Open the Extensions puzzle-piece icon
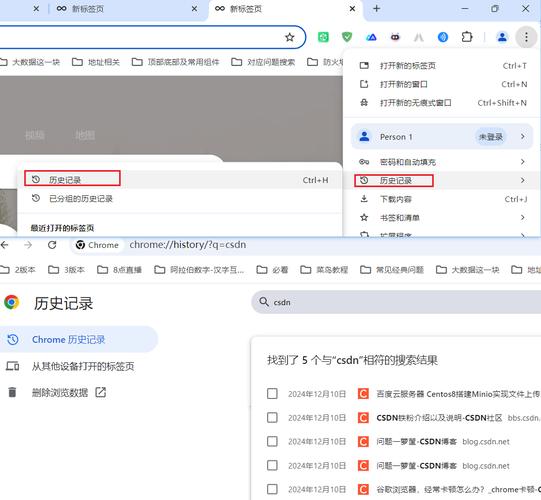The width and height of the screenshot is (541, 500). [467, 37]
